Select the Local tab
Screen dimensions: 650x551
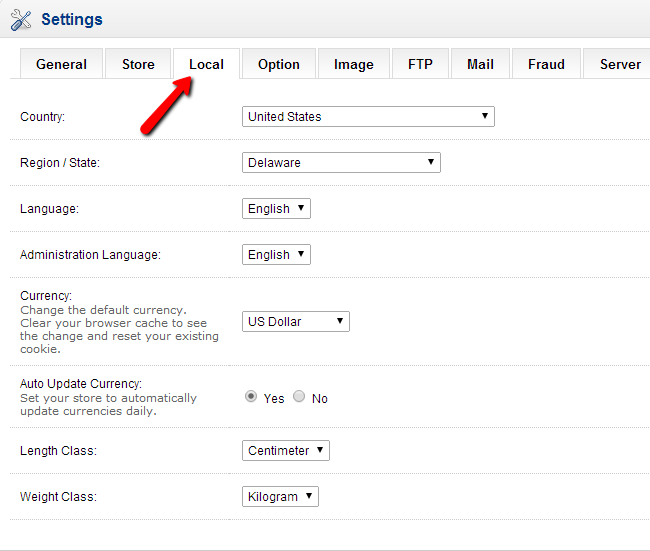(x=206, y=64)
